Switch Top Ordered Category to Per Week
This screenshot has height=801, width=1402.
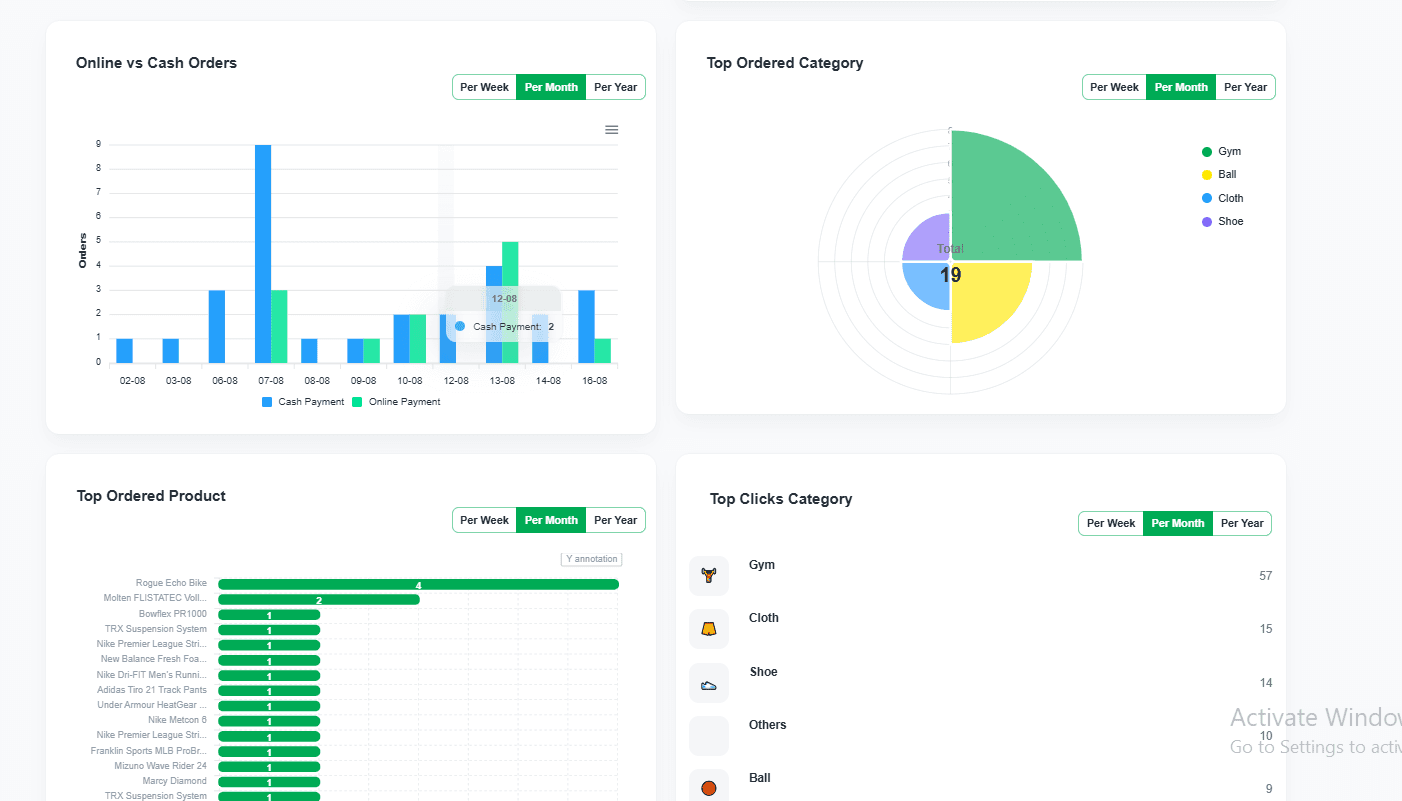click(1114, 87)
